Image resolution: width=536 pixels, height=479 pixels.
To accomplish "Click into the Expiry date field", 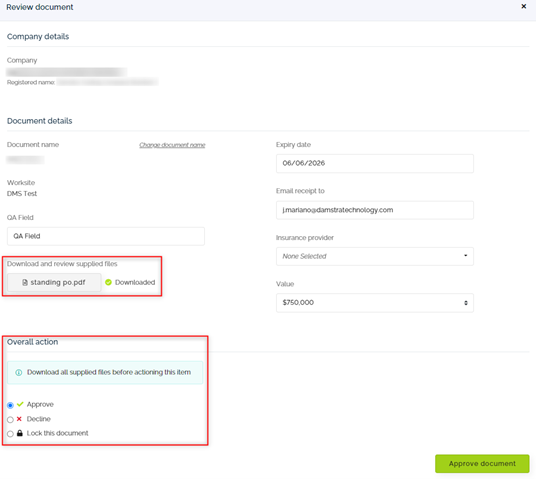I will pos(375,163).
